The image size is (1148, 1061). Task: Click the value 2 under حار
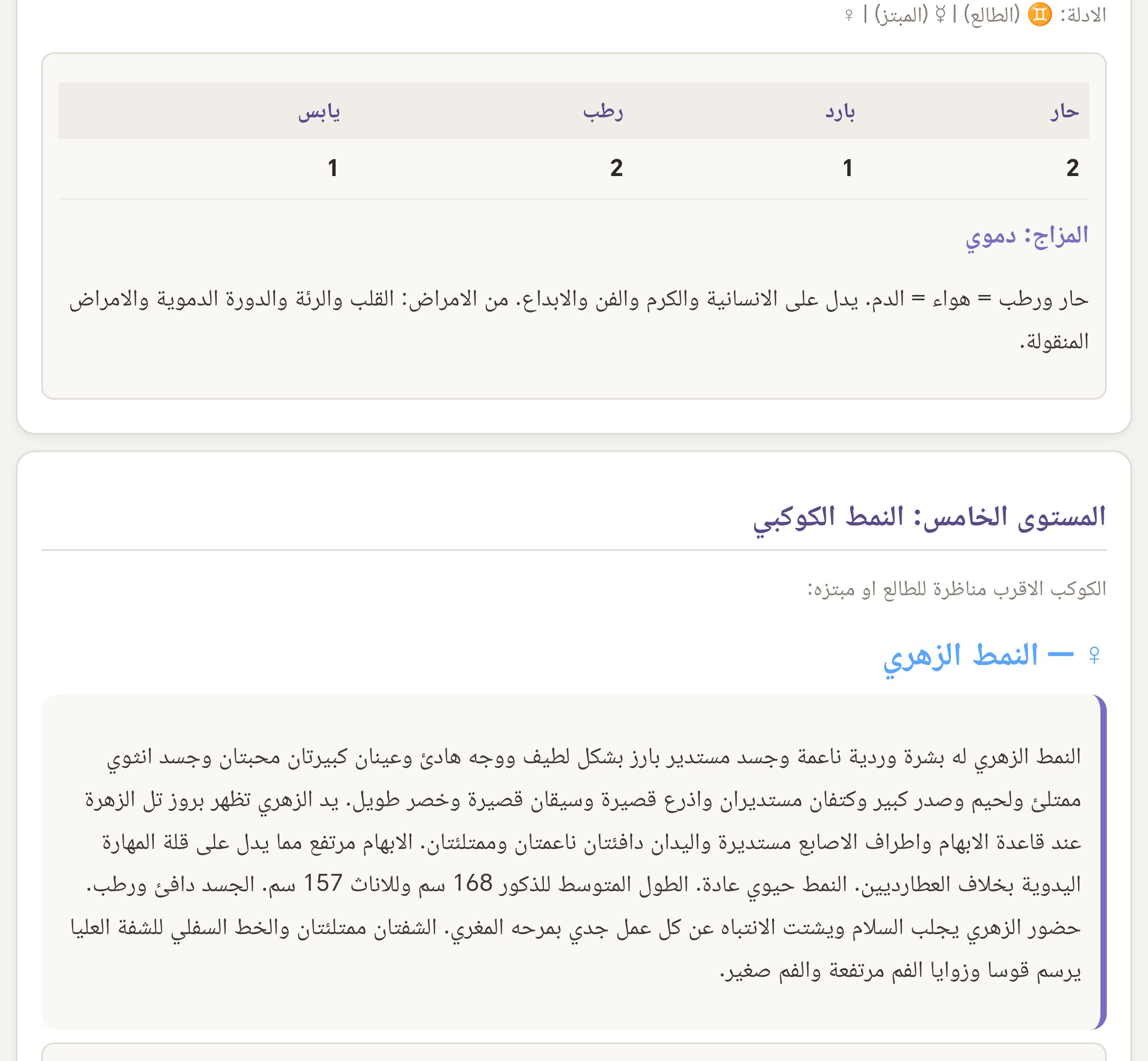pyautogui.click(x=1072, y=168)
